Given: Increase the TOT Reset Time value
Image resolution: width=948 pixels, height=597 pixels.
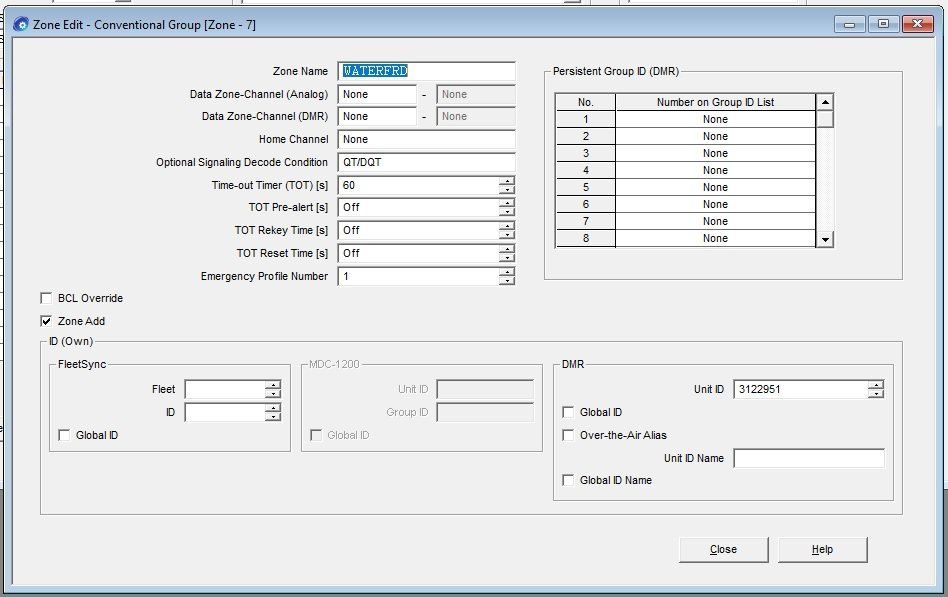Looking at the screenshot, I should point(507,249).
